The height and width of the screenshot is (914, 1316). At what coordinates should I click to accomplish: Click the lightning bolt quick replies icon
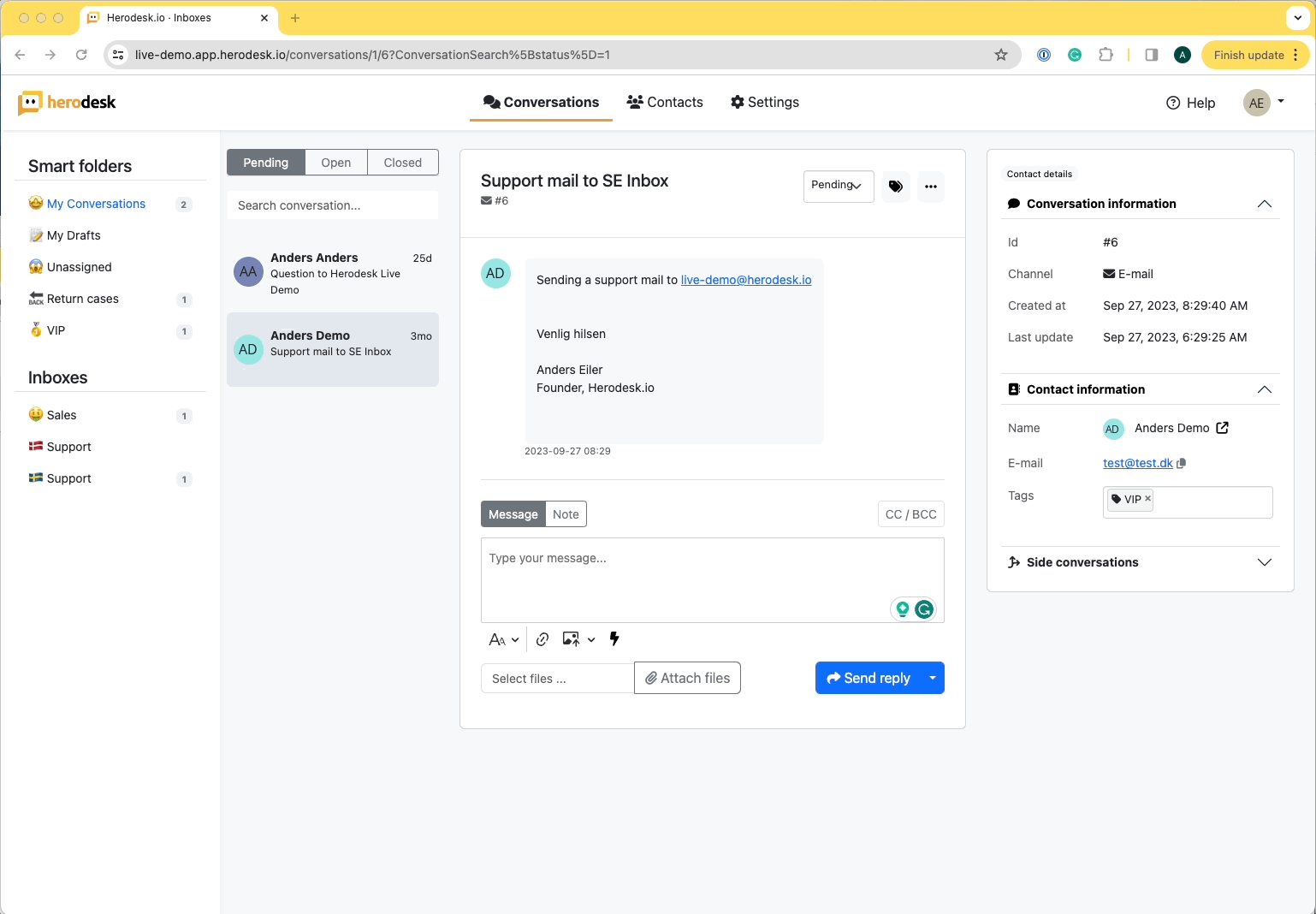[x=614, y=638]
